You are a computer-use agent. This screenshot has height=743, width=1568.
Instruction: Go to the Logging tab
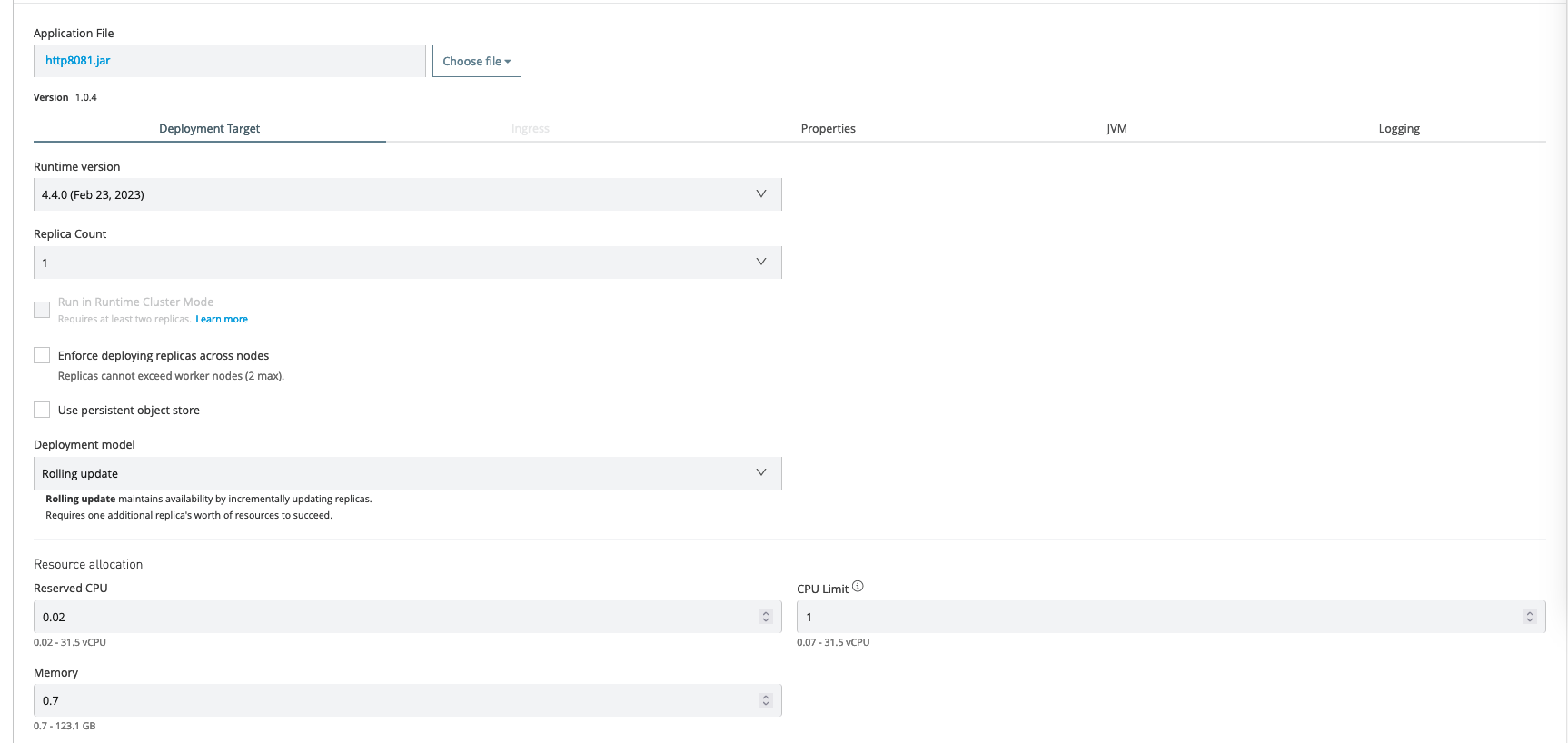click(1398, 129)
